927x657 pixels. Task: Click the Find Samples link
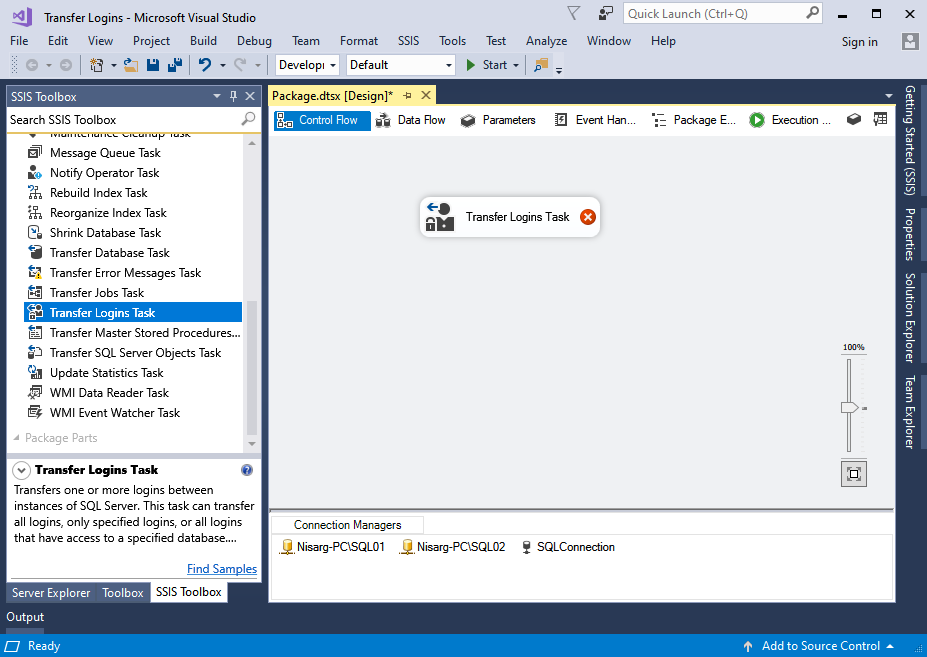point(222,569)
